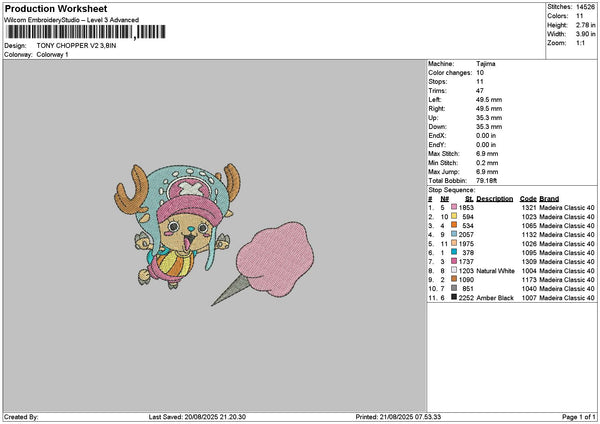Click the Natural White color swatch
This screenshot has width=600, height=424.
454,270
